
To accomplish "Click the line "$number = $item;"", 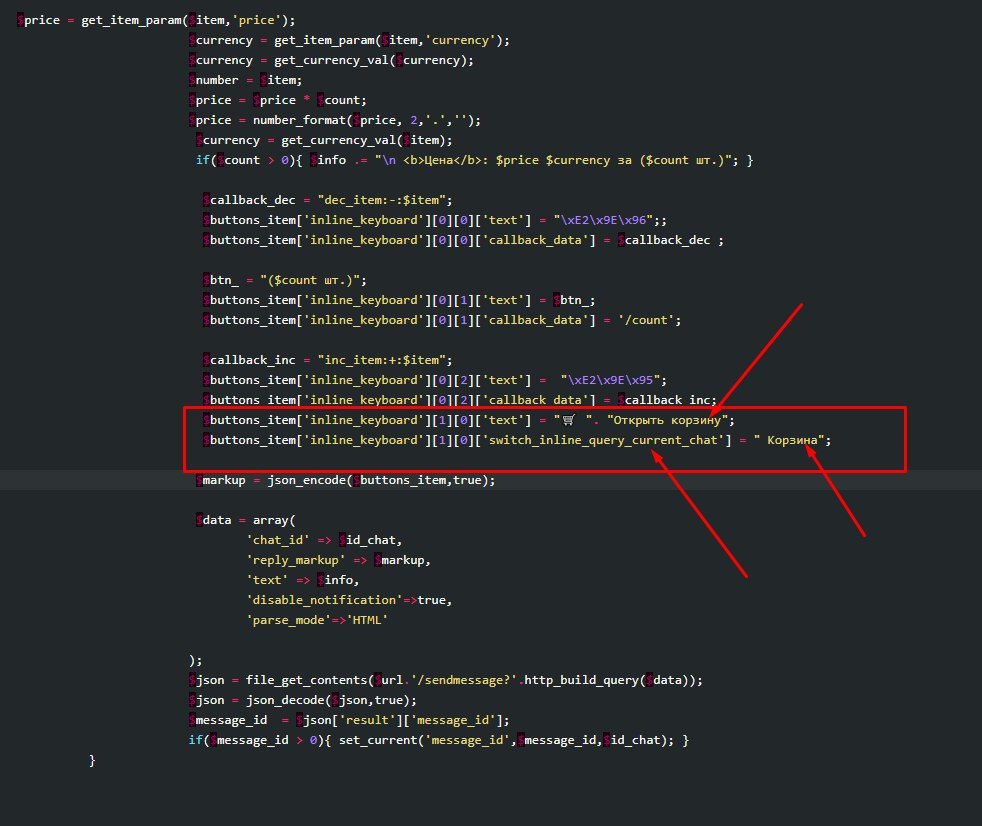I will coord(245,80).
